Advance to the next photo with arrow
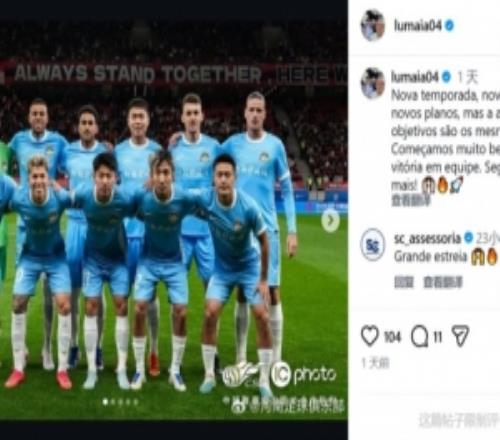Image resolution: width=500 pixels, height=440 pixels. coord(330,220)
